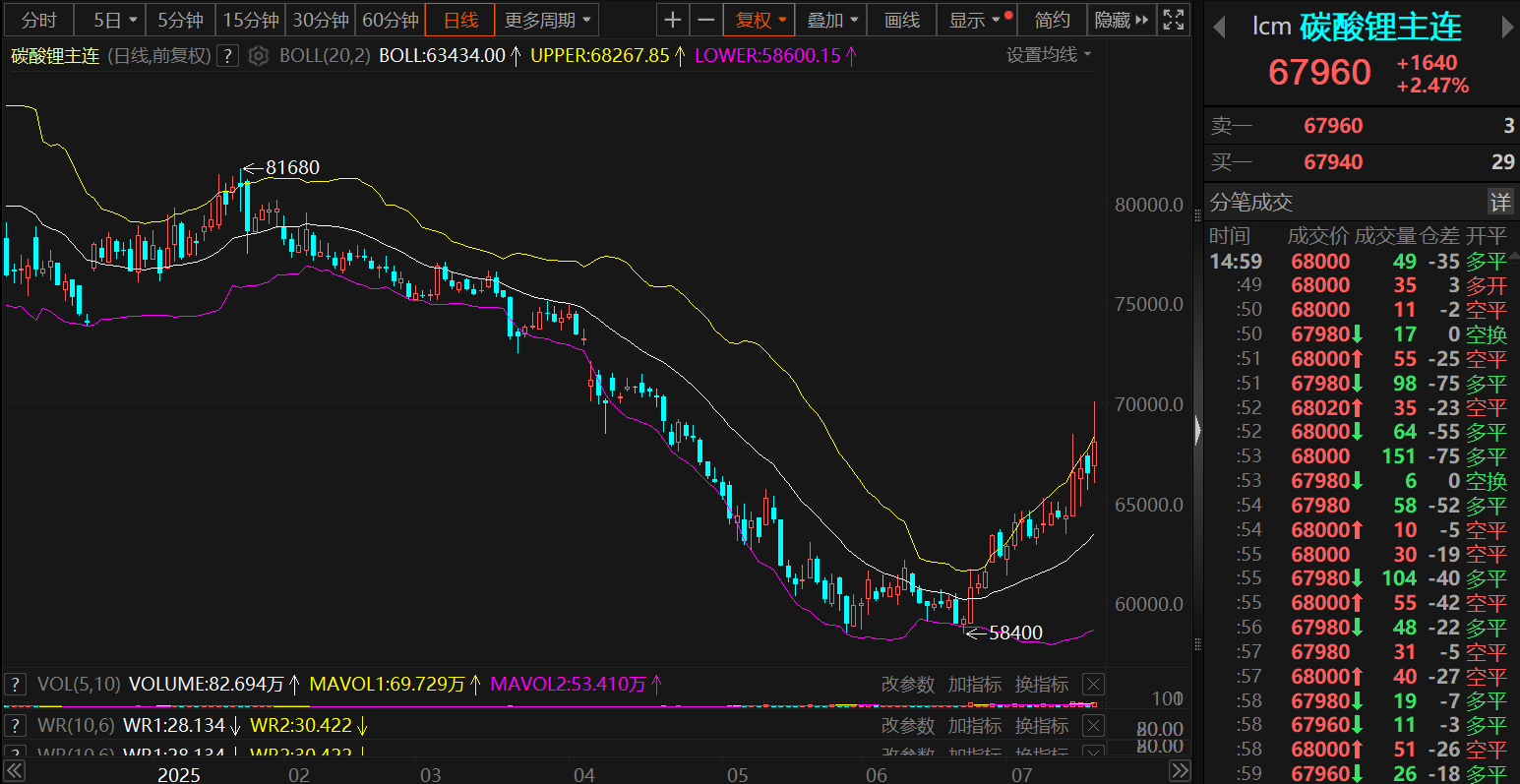This screenshot has height=784, width=1520.
Task: Open the 复权 adjustment dropdown
Action: coord(760,20)
